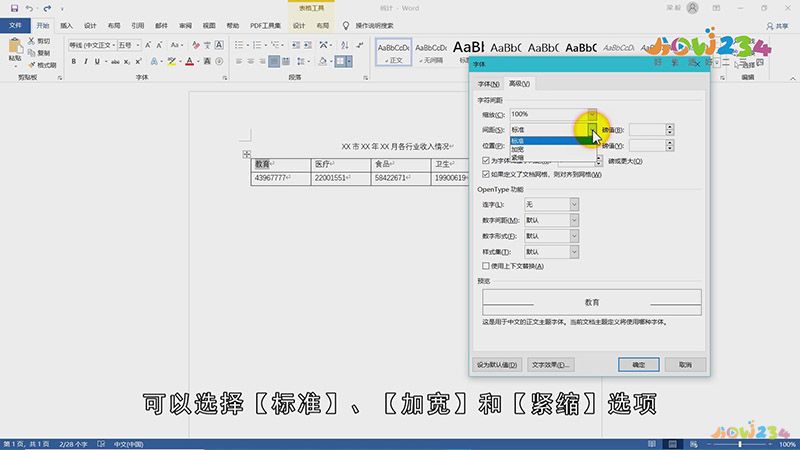Click spacing 磅值(B) stepper arrows
Screen dimensions: 800x450
click(x=669, y=130)
